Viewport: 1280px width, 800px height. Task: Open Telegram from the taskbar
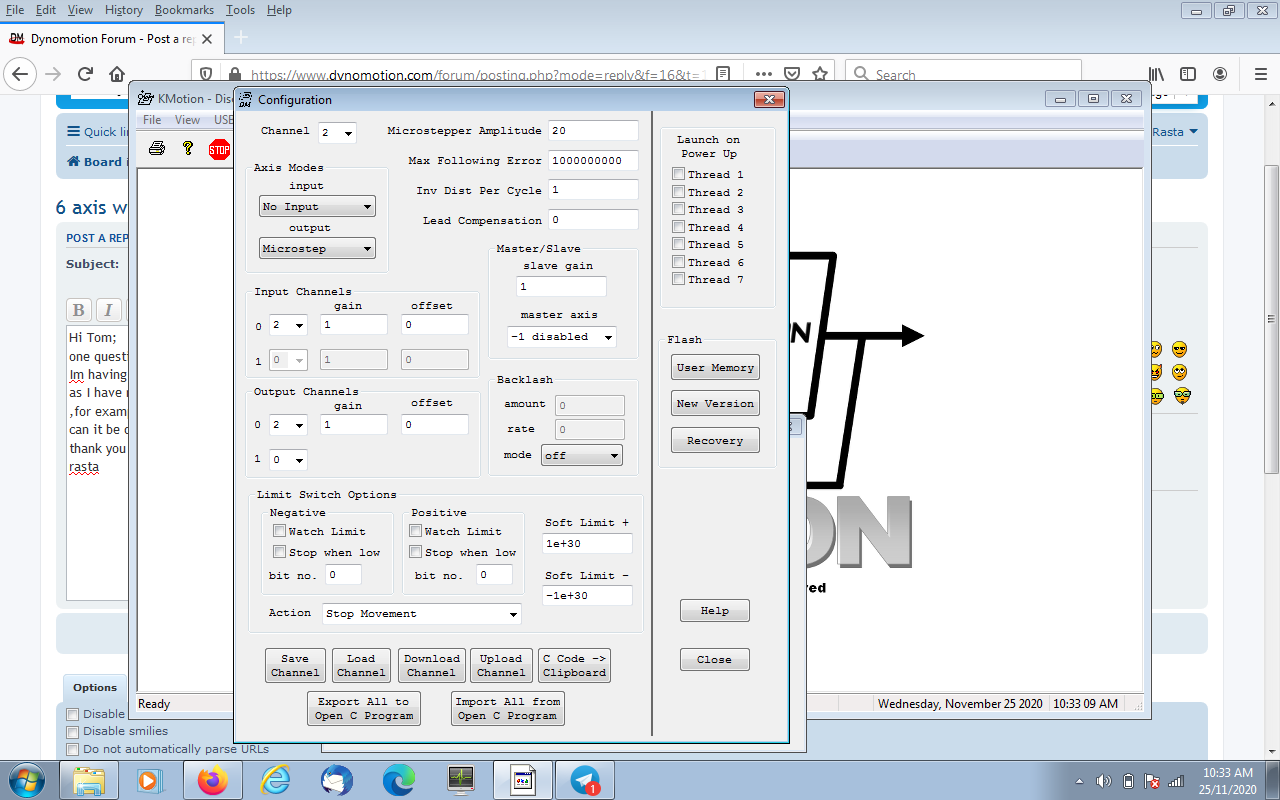pos(584,780)
